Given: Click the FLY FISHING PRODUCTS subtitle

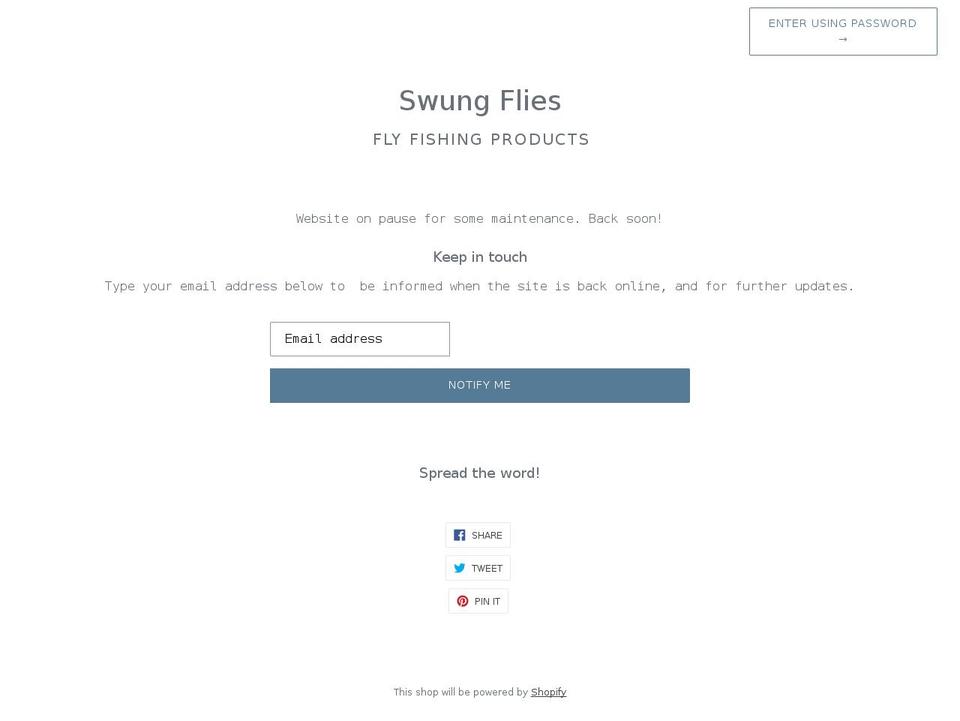Looking at the screenshot, I should tap(480, 139).
